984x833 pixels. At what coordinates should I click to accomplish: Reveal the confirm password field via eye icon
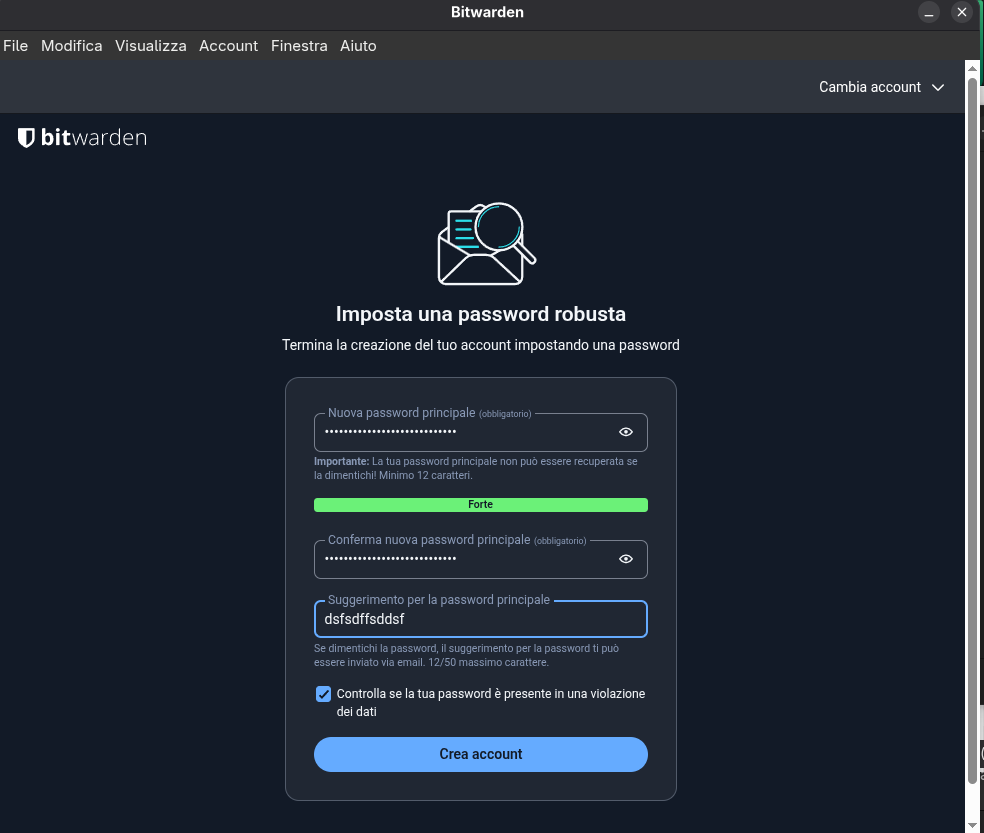626,559
